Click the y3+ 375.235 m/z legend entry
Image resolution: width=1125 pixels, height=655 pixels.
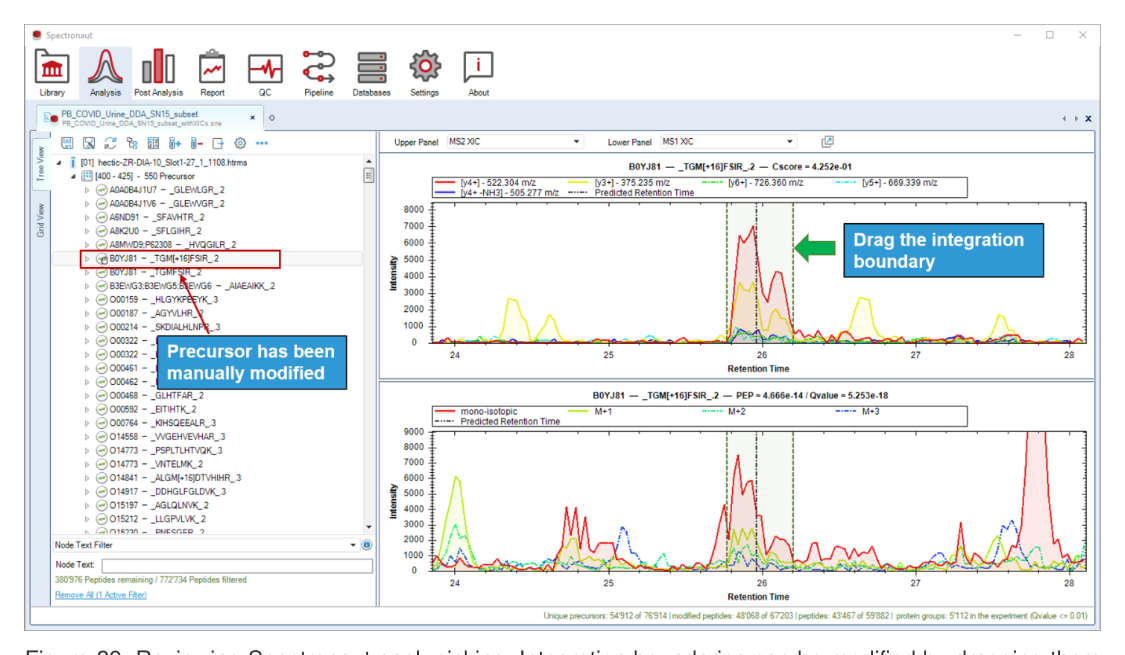[x=619, y=183]
